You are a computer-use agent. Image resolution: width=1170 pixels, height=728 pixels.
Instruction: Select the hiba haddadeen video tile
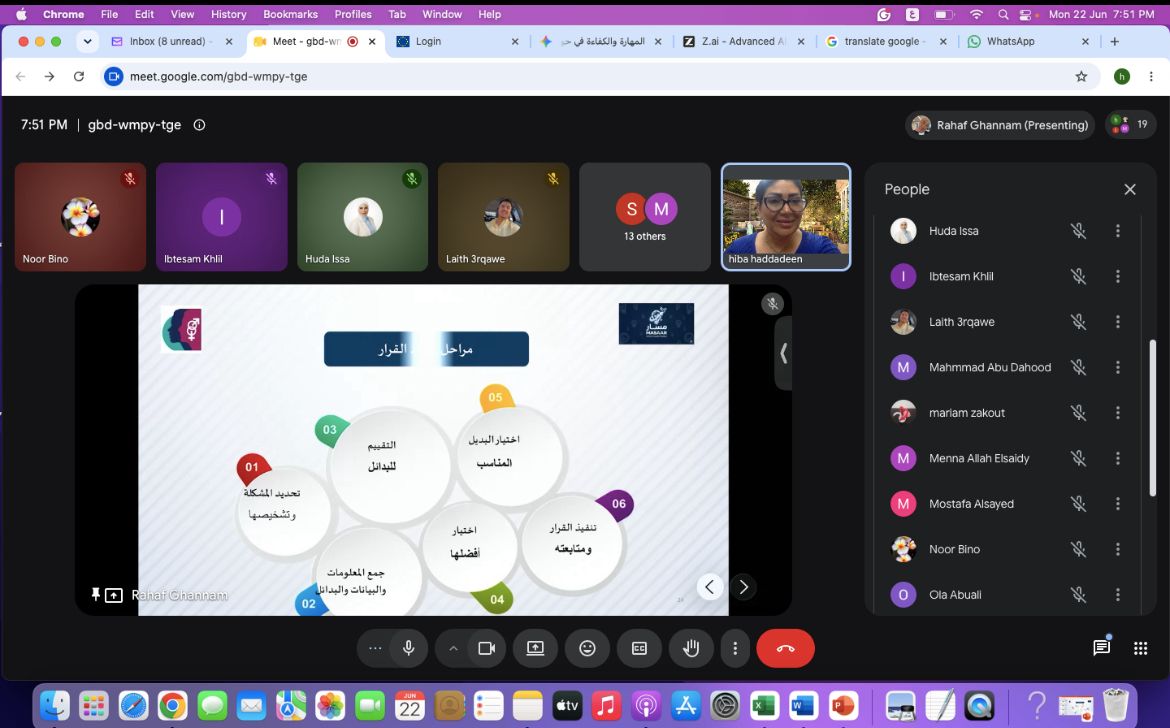click(786, 217)
